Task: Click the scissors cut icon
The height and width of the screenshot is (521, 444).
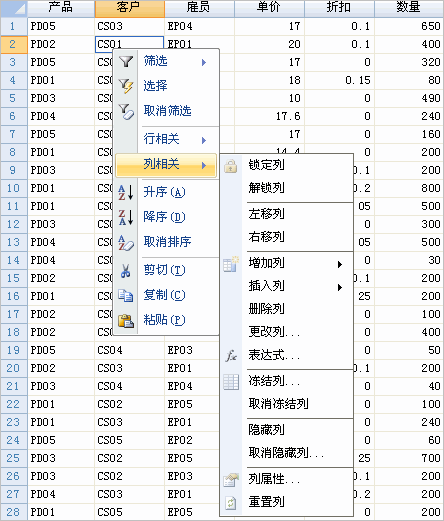Action: point(126,271)
